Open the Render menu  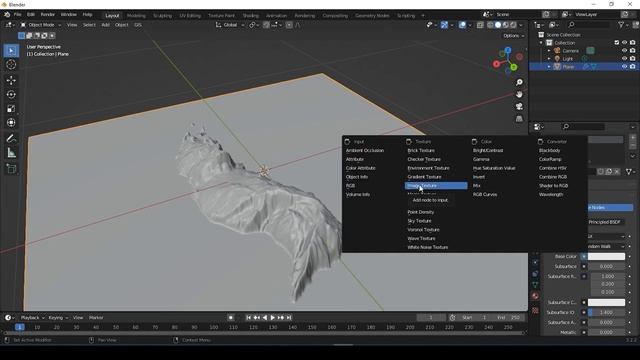[x=47, y=14]
